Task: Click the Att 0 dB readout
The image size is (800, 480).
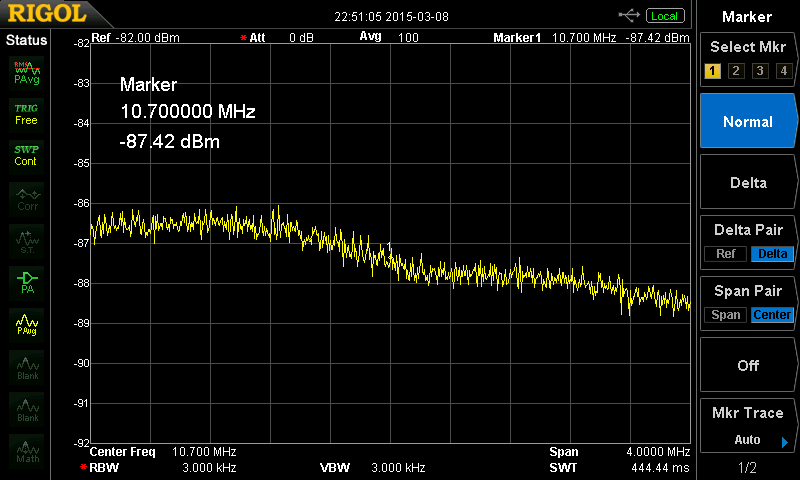Action: (x=277, y=37)
